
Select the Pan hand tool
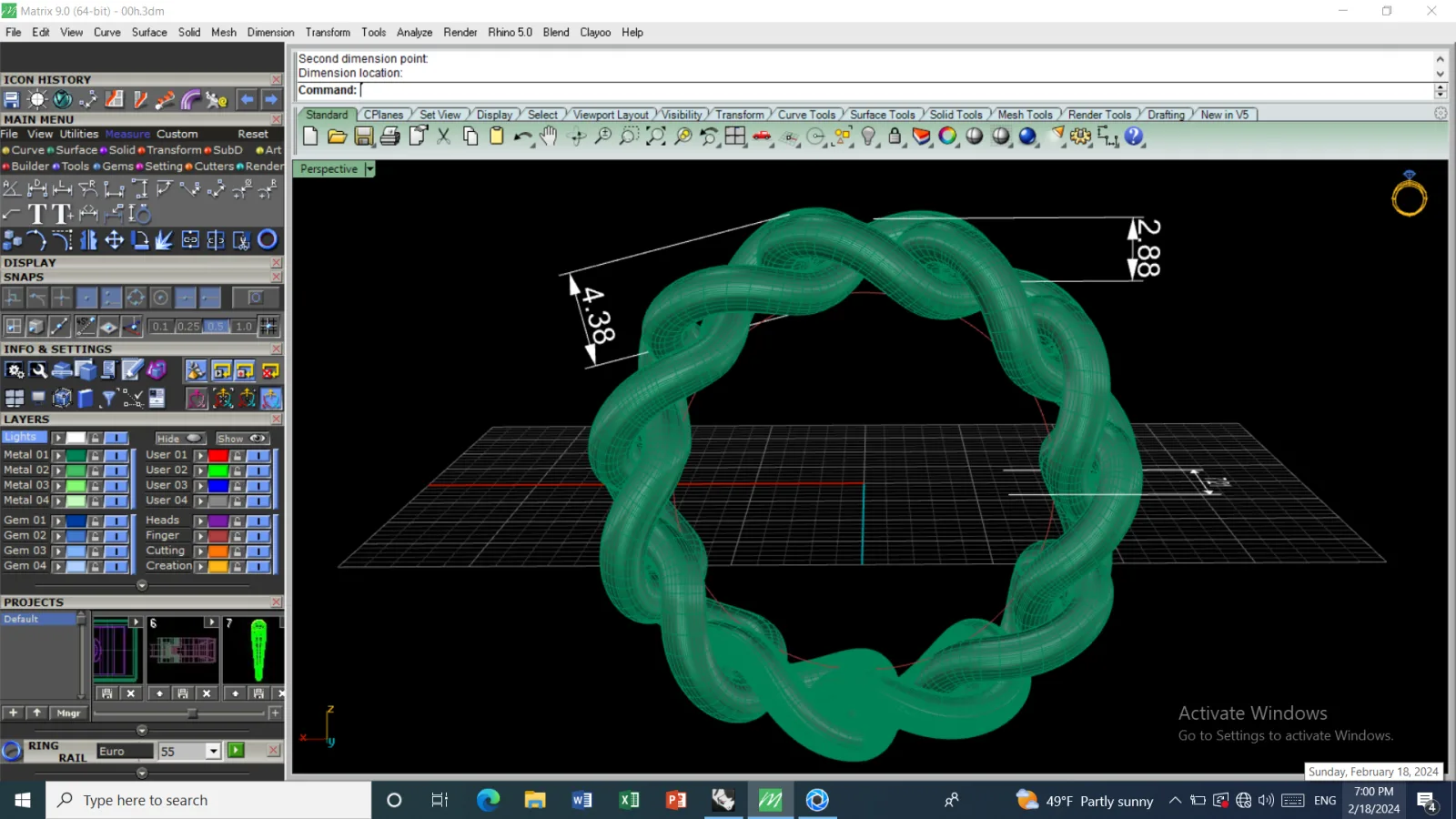coord(549,136)
